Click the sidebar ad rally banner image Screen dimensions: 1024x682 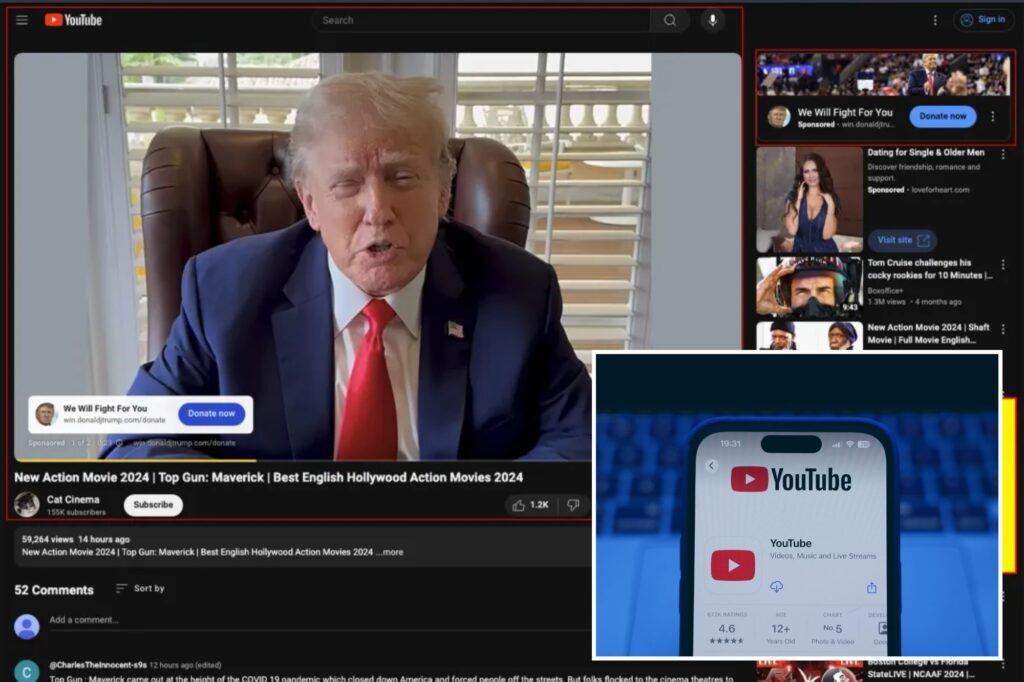tap(884, 74)
